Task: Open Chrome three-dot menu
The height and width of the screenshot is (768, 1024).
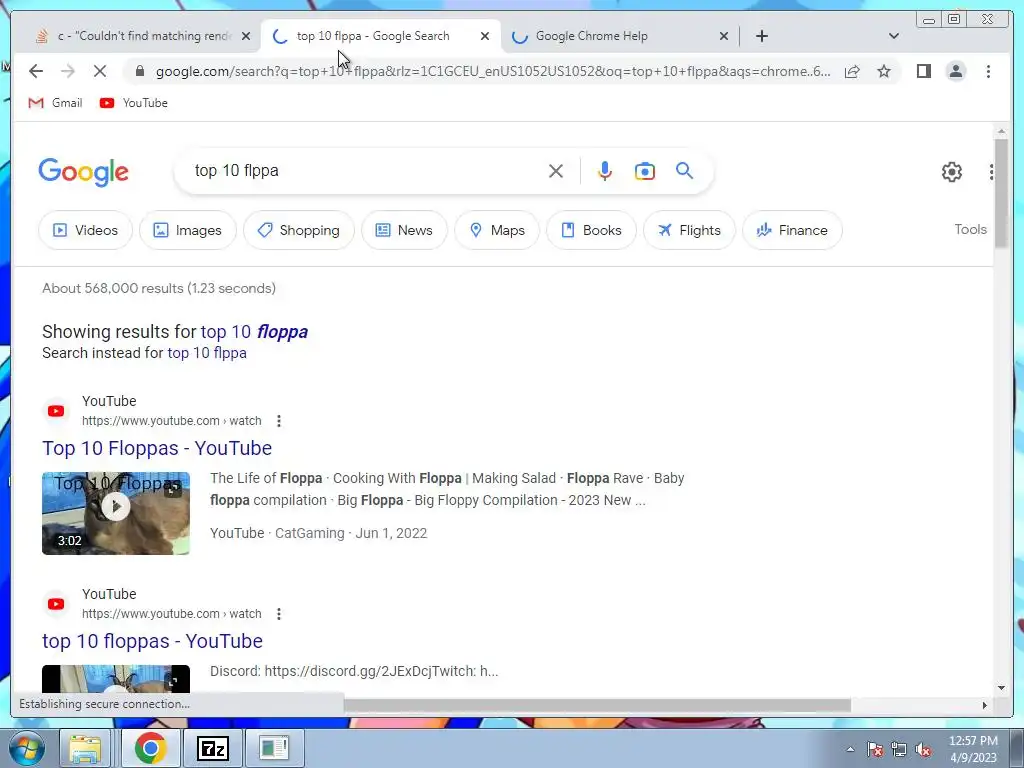Action: click(988, 71)
